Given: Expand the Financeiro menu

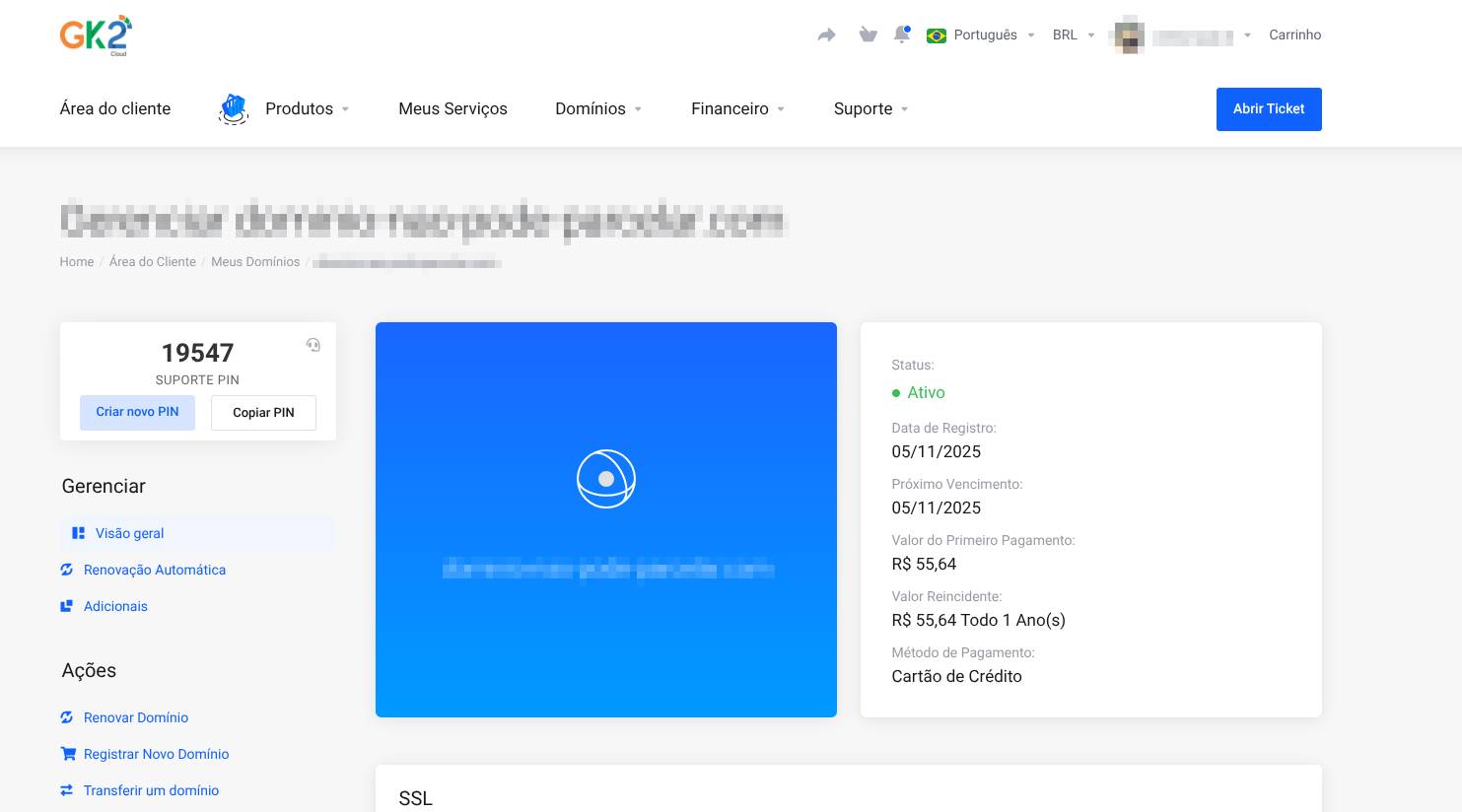Looking at the screenshot, I should tap(736, 108).
